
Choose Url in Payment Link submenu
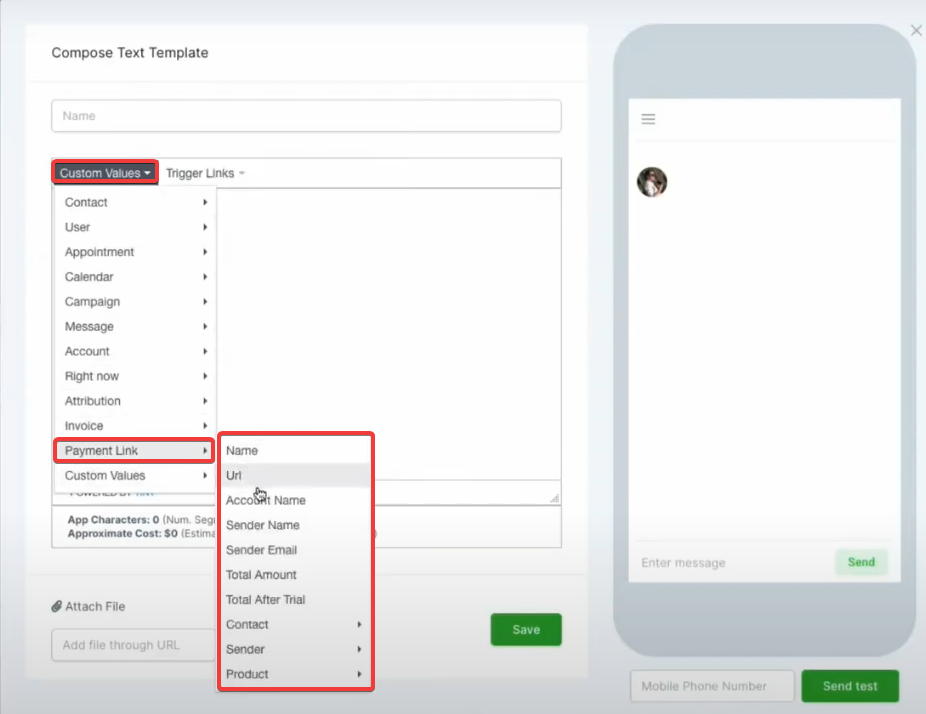296,475
